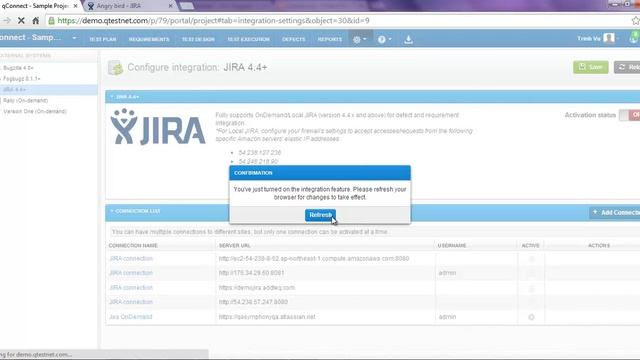Click admin username in Jira OnDemand row
Viewport: 640px width, 360px height.
(447, 317)
